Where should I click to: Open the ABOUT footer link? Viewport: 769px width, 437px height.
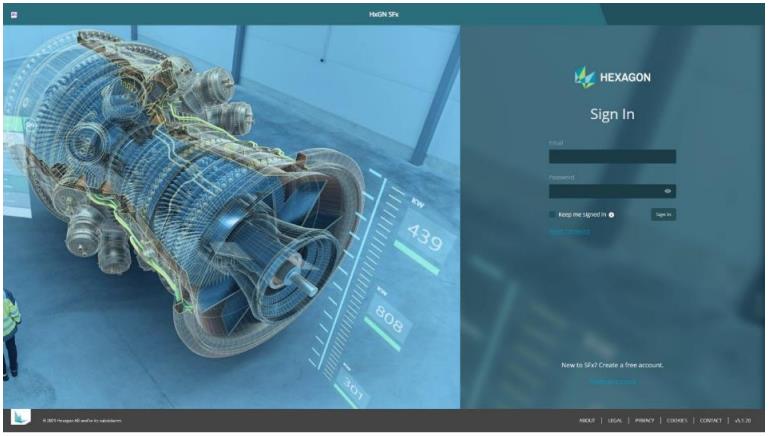point(586,421)
